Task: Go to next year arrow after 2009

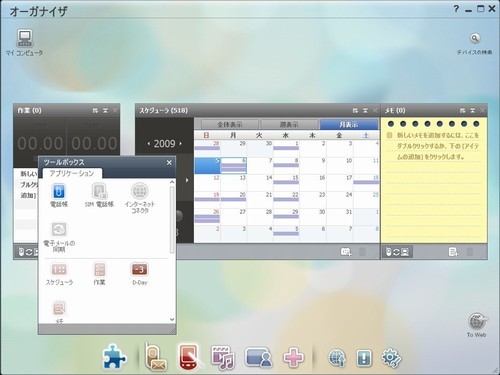Action: pyautogui.click(x=181, y=144)
